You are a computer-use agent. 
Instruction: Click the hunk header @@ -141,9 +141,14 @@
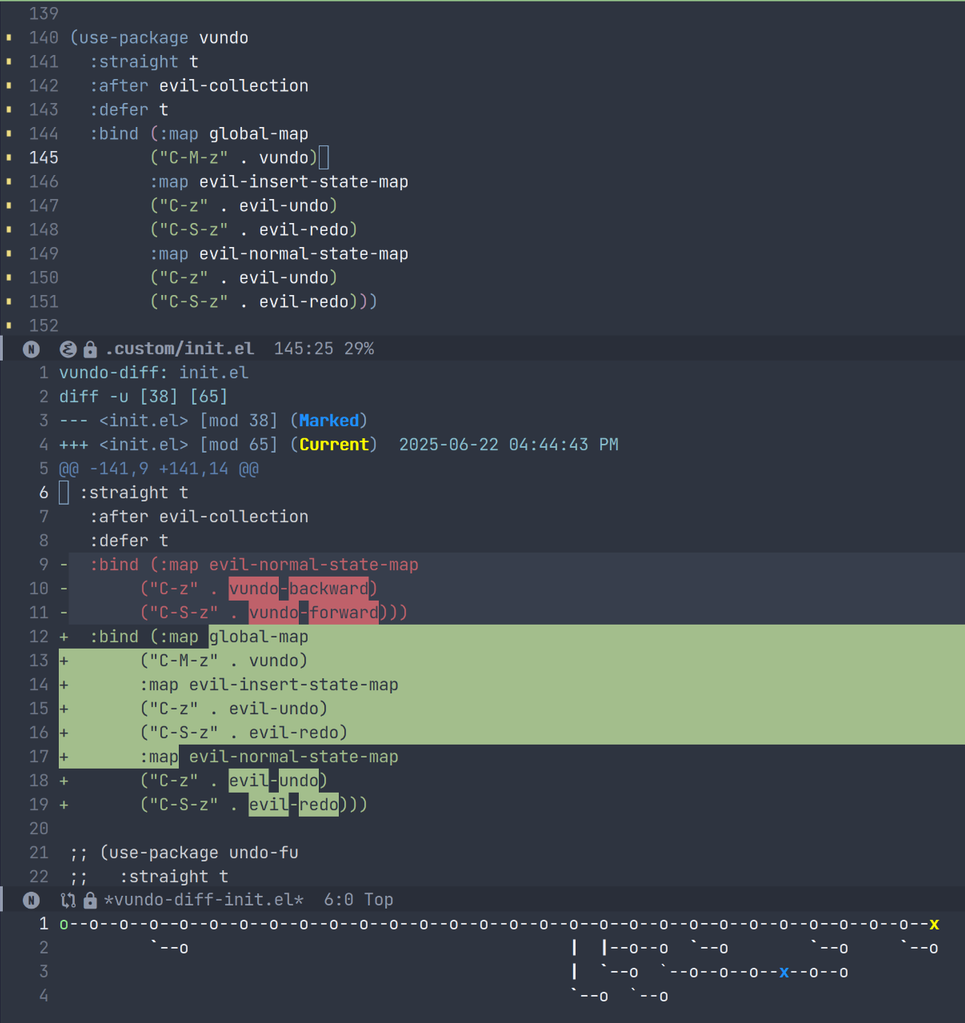159,469
